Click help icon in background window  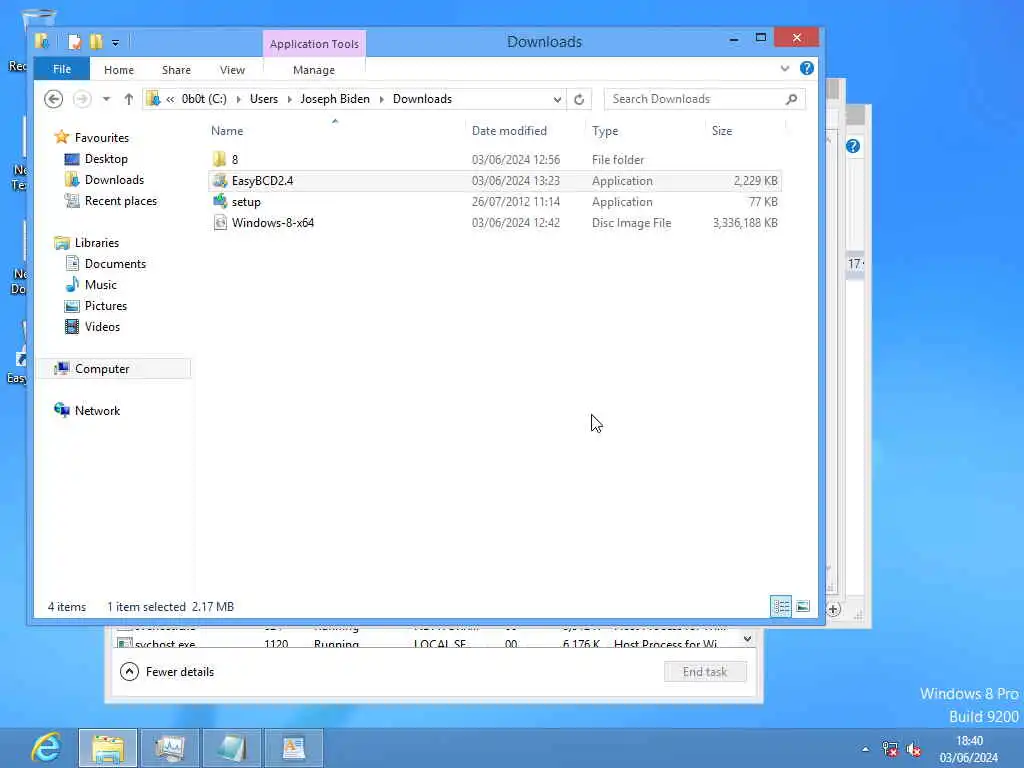(852, 146)
